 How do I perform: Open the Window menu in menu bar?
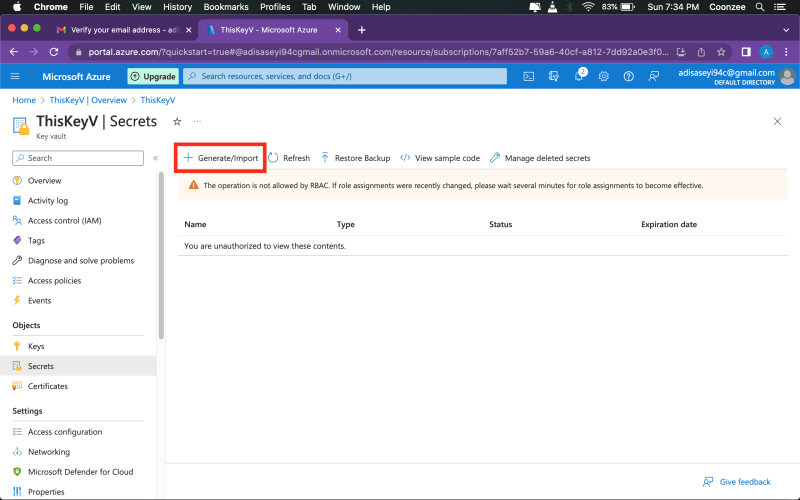tap(344, 7)
